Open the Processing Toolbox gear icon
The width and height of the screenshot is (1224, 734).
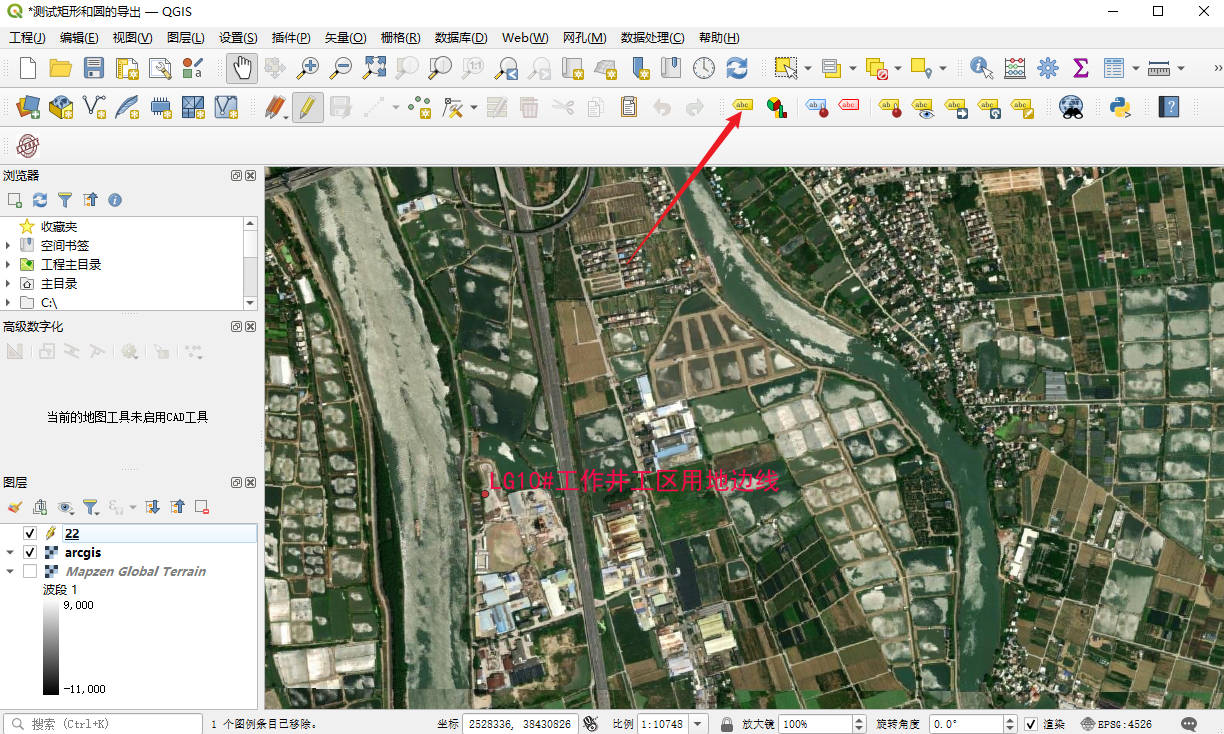1047,68
